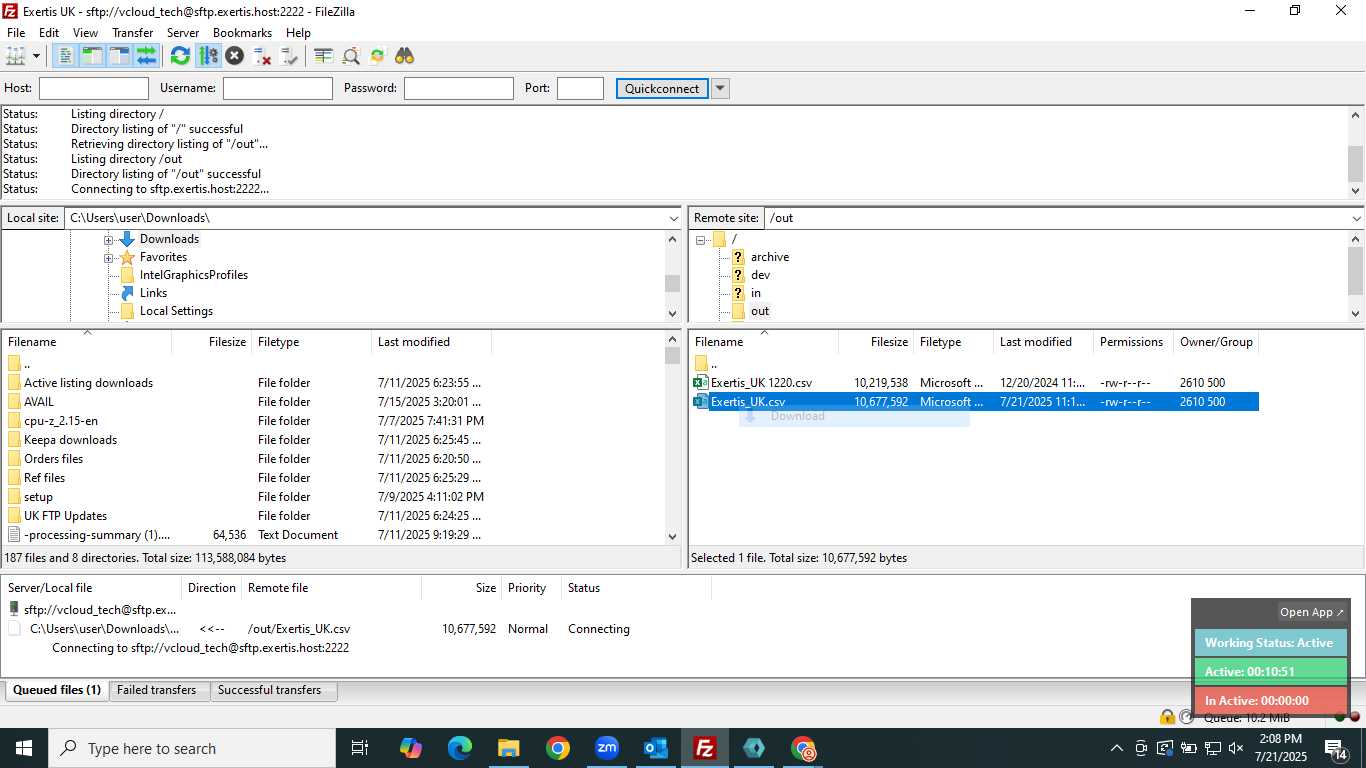
Task: Open Site Manager dropdown arrow
Action: (36, 56)
